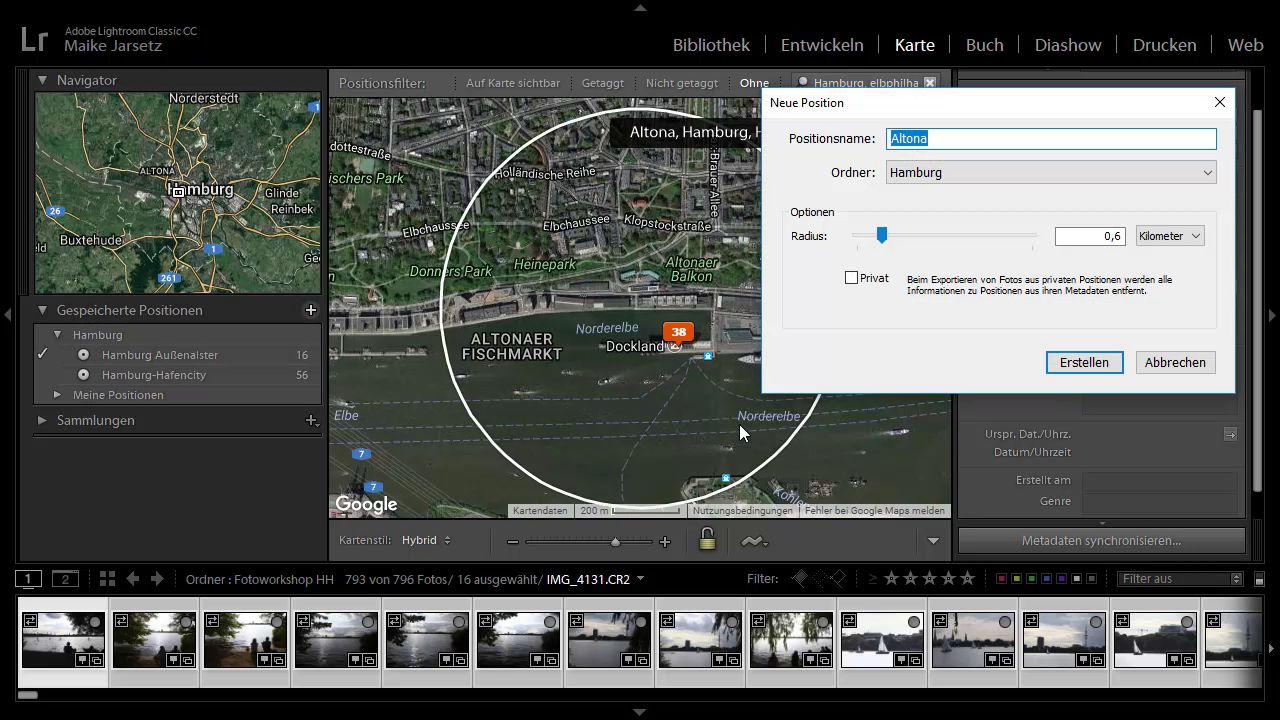
Task: Open the Filter aus preset dropdown
Action: click(x=1181, y=579)
